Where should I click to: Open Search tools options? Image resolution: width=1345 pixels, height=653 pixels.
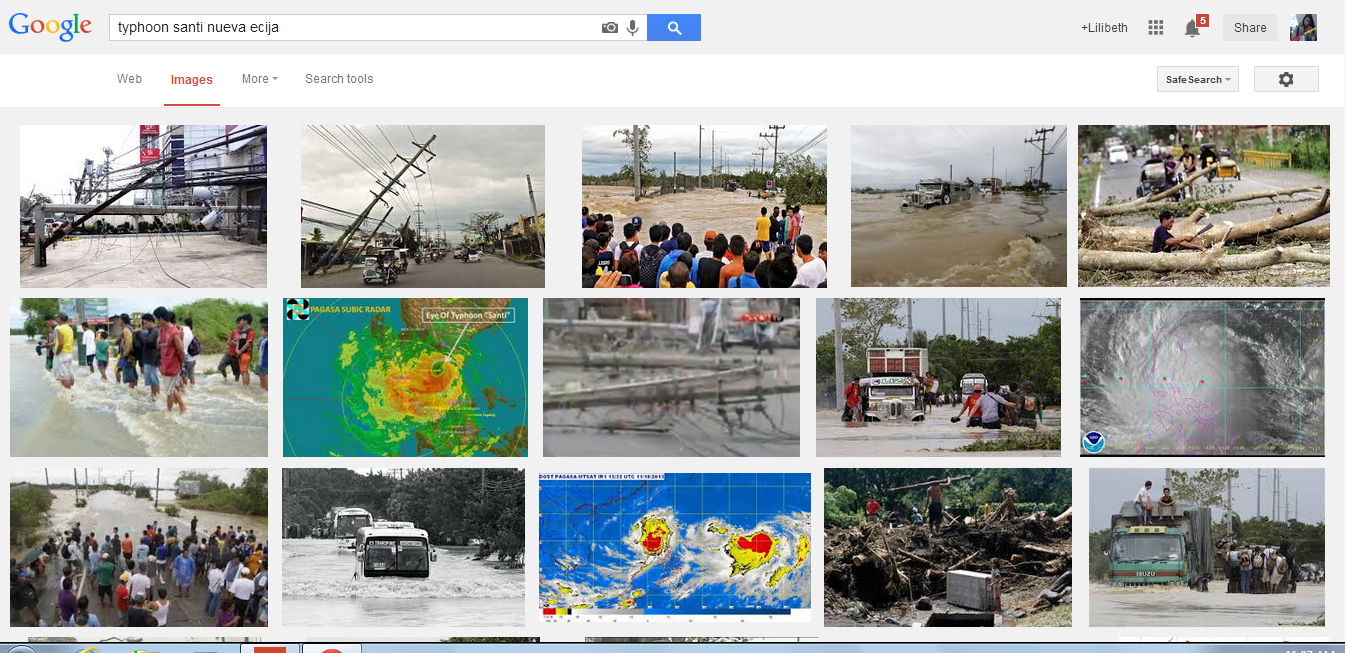click(339, 79)
